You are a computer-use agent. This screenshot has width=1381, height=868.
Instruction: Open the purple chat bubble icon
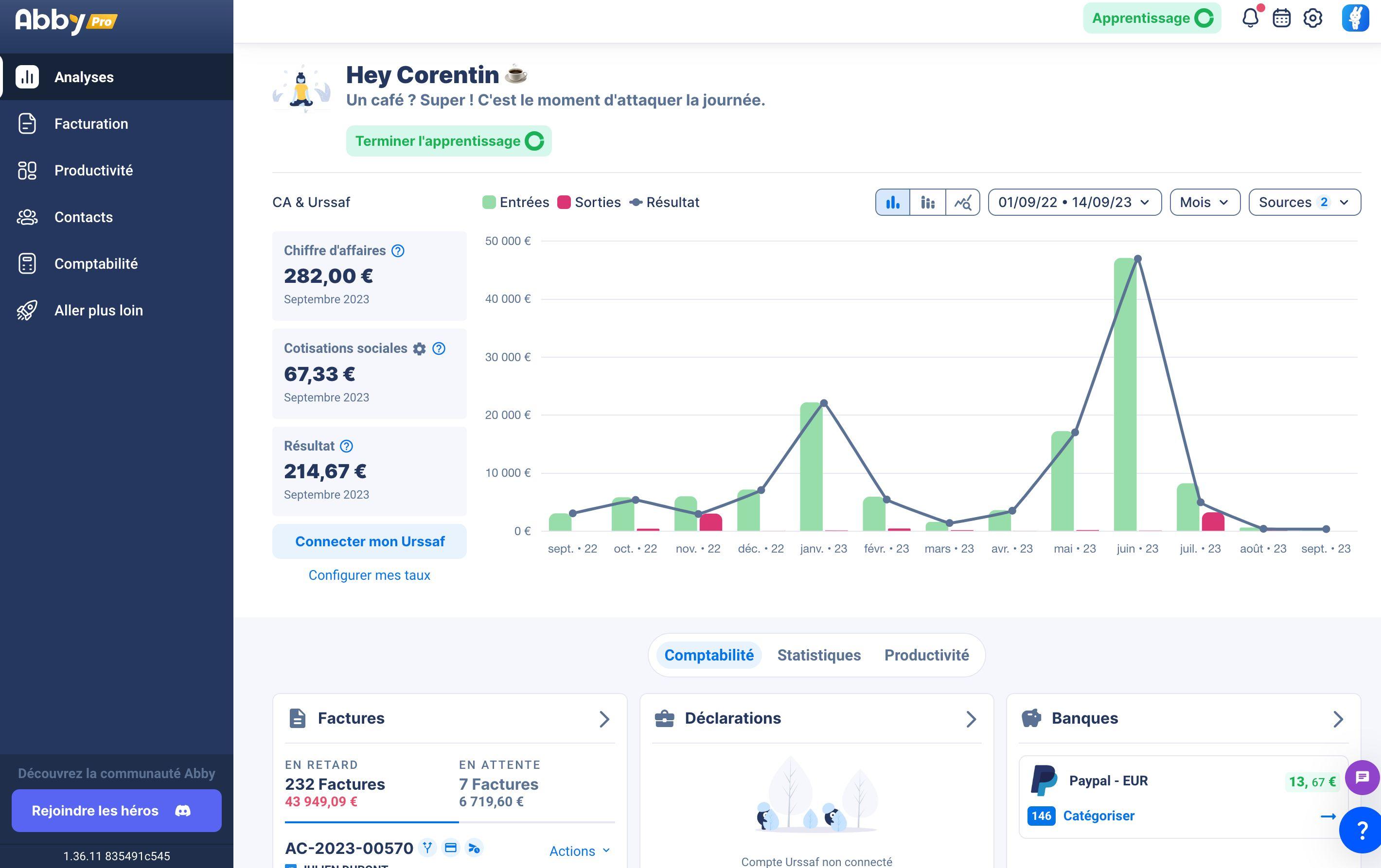pyautogui.click(x=1362, y=777)
